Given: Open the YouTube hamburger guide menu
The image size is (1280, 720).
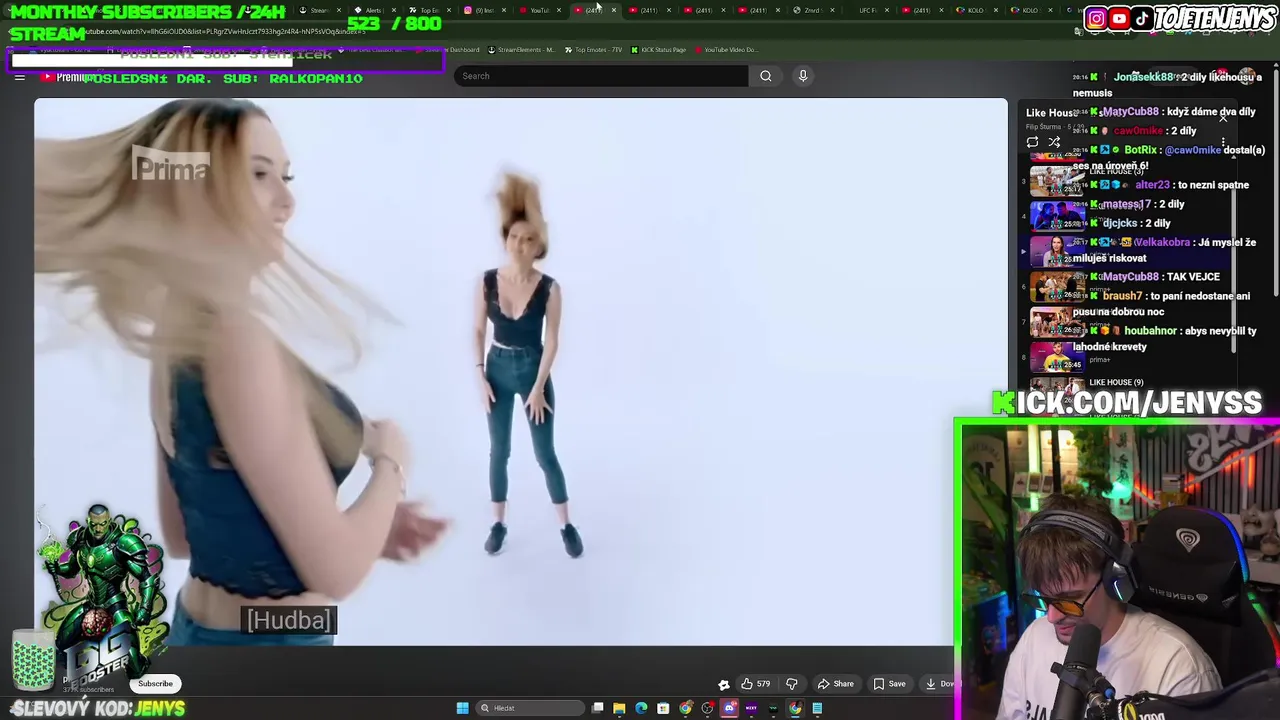Looking at the screenshot, I should pos(19,77).
